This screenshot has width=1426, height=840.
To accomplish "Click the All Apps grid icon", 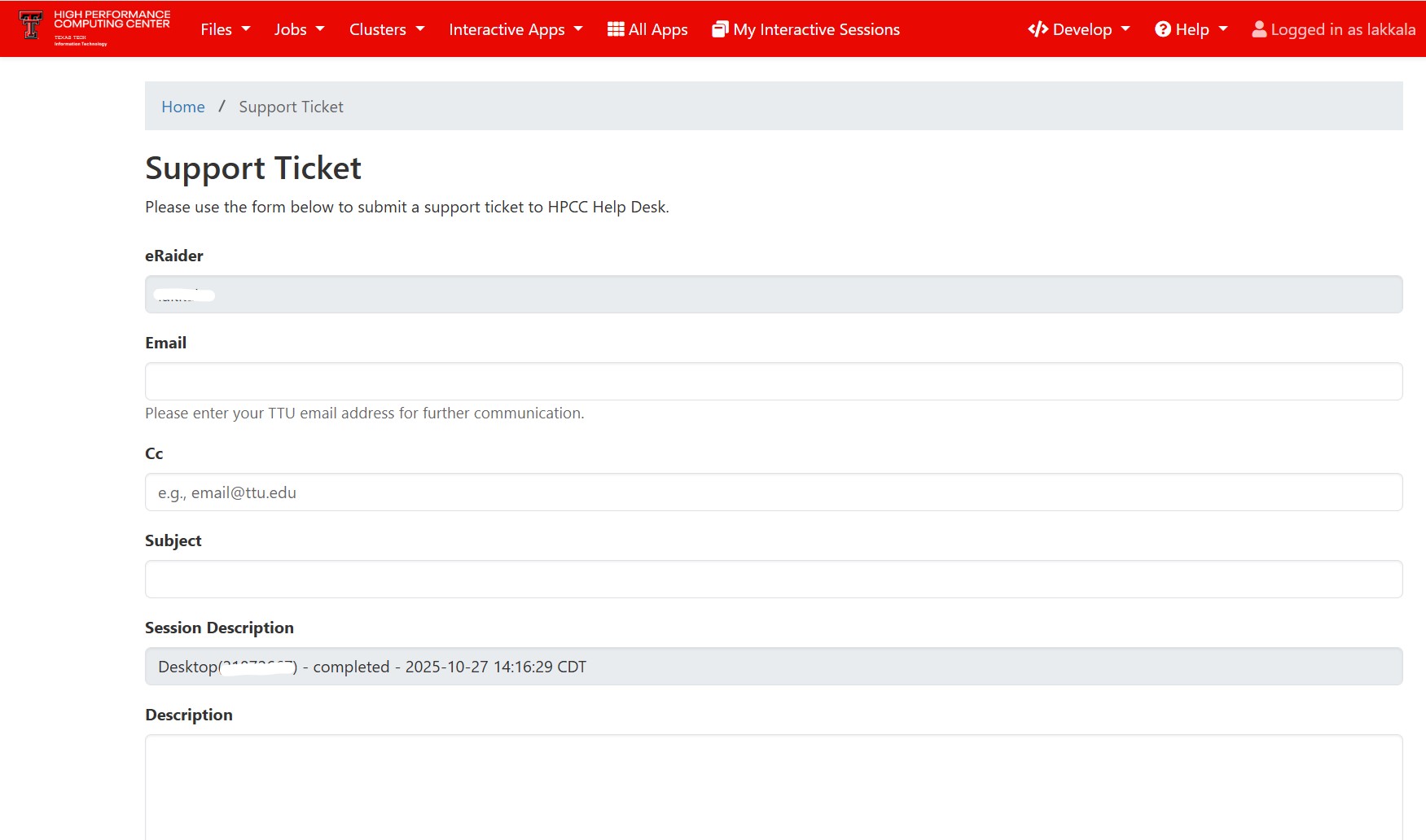I will [615, 28].
